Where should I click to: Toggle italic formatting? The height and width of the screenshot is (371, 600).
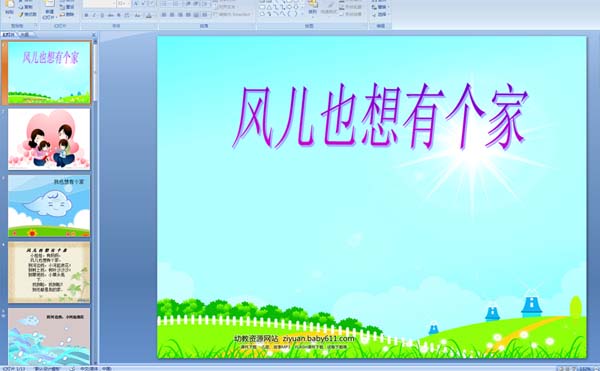[94, 15]
